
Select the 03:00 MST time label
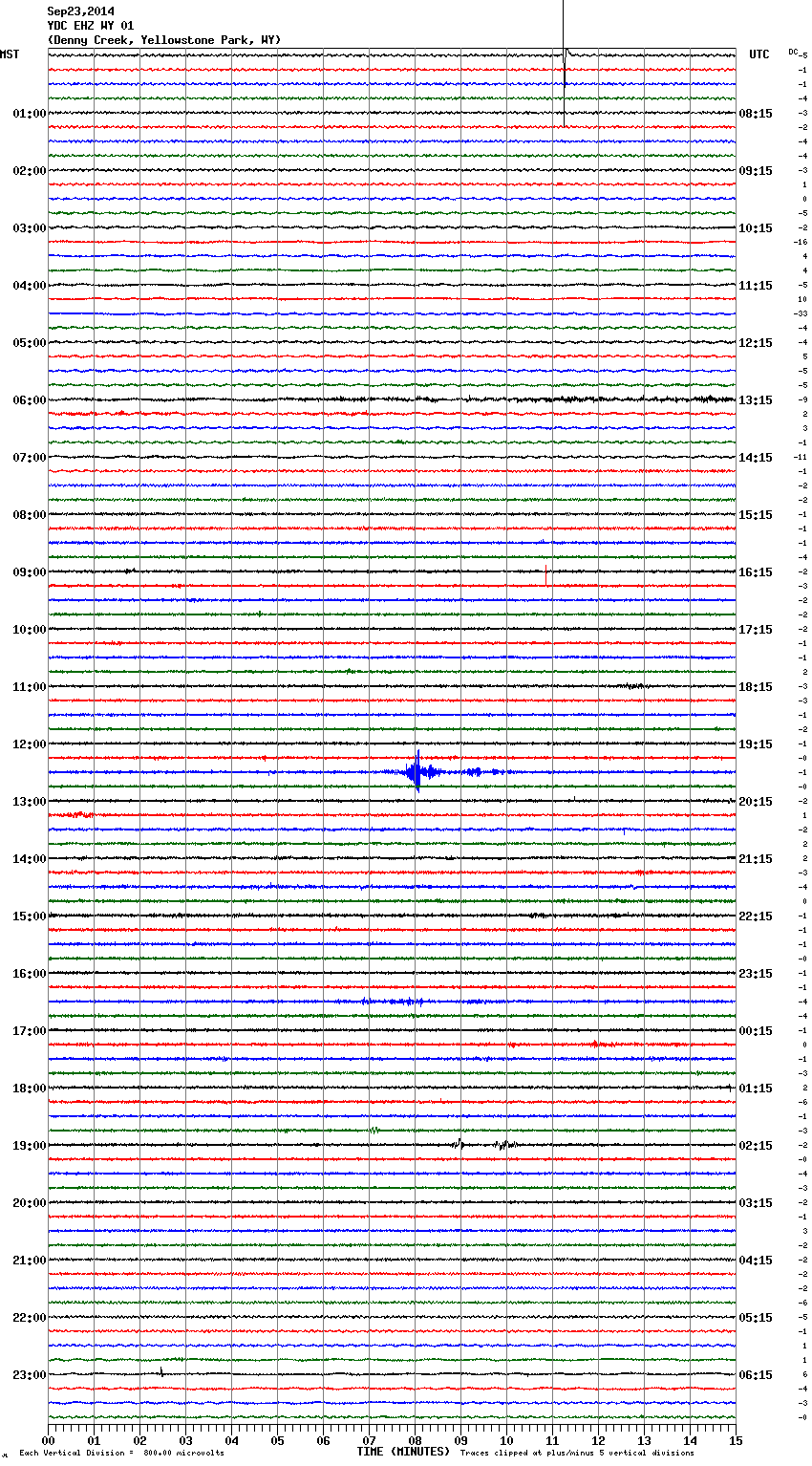[30, 228]
